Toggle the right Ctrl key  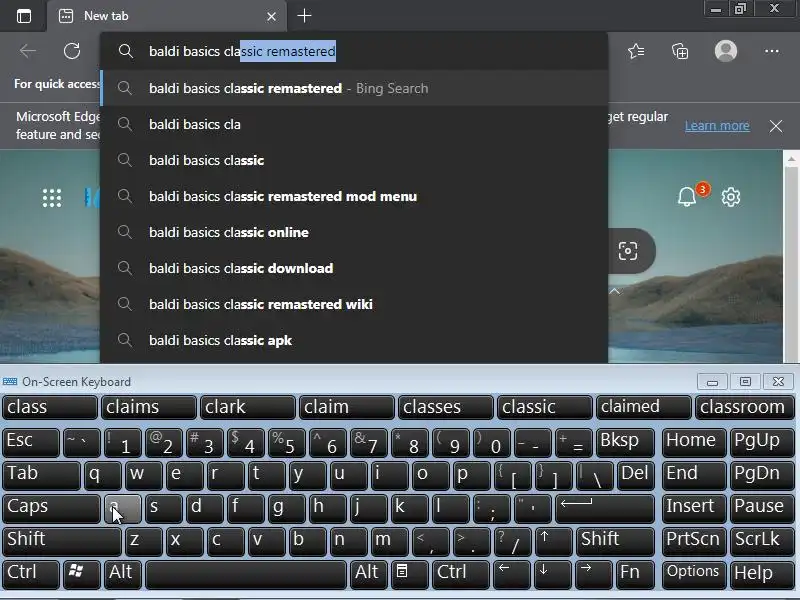pos(460,574)
